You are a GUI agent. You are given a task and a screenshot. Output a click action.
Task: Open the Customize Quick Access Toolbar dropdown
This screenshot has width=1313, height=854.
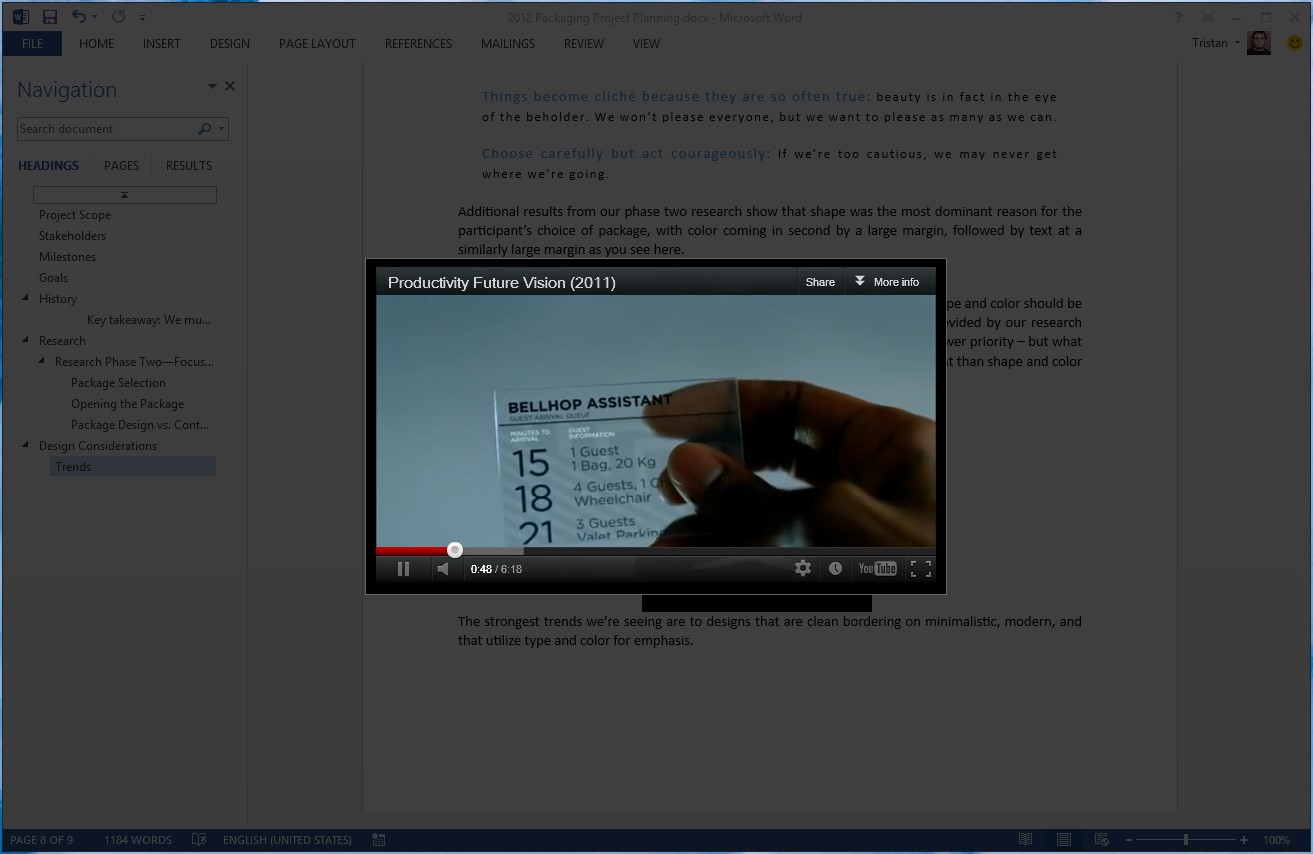point(142,16)
